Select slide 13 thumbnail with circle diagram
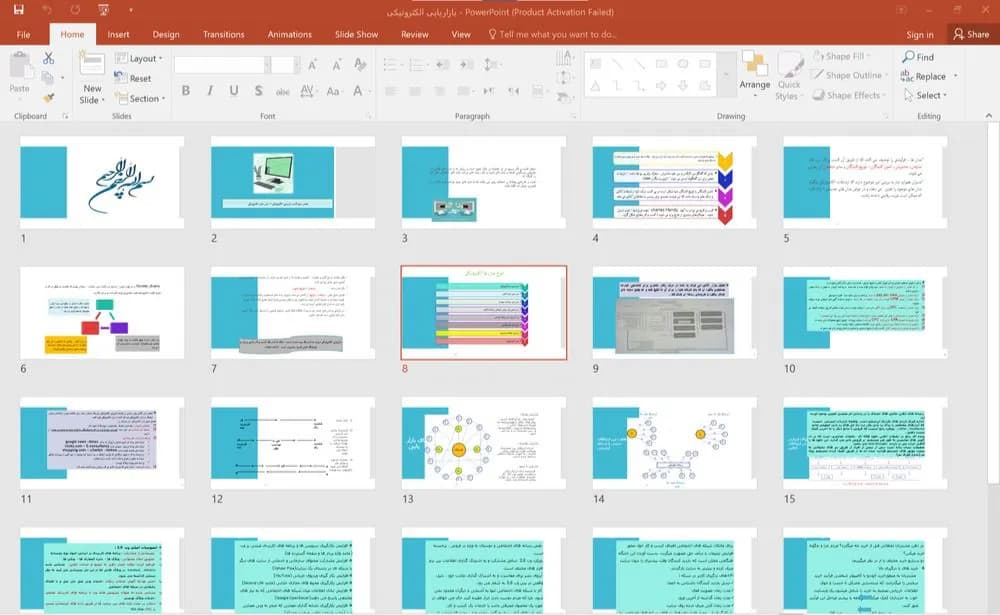This screenshot has height=615, width=1000. pyautogui.click(x=483, y=443)
